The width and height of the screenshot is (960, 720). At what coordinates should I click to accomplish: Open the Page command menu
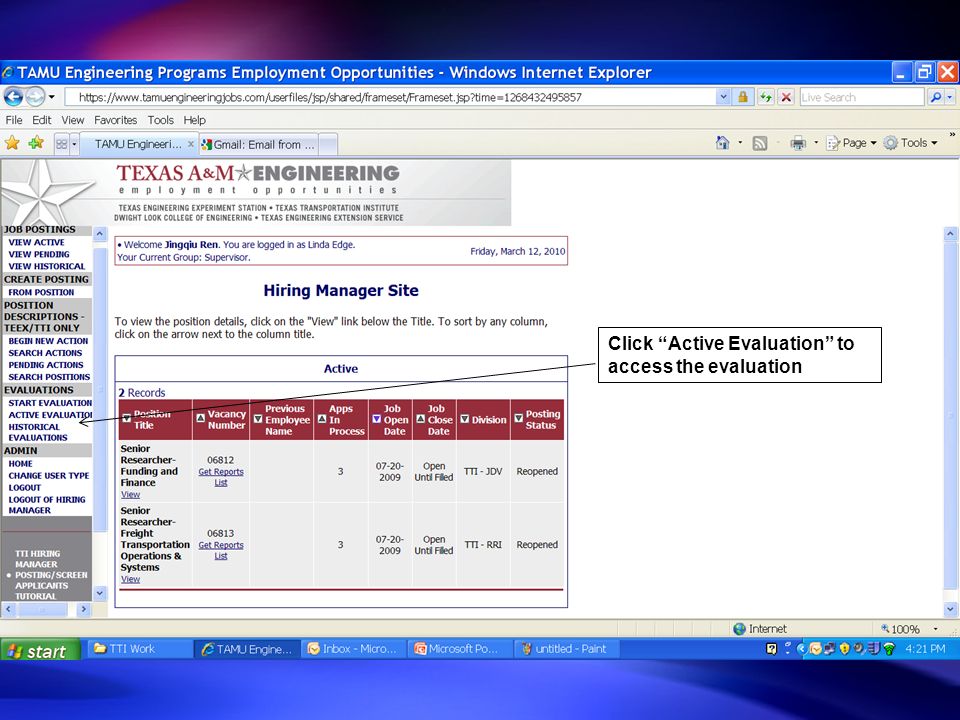pyautogui.click(x=851, y=143)
